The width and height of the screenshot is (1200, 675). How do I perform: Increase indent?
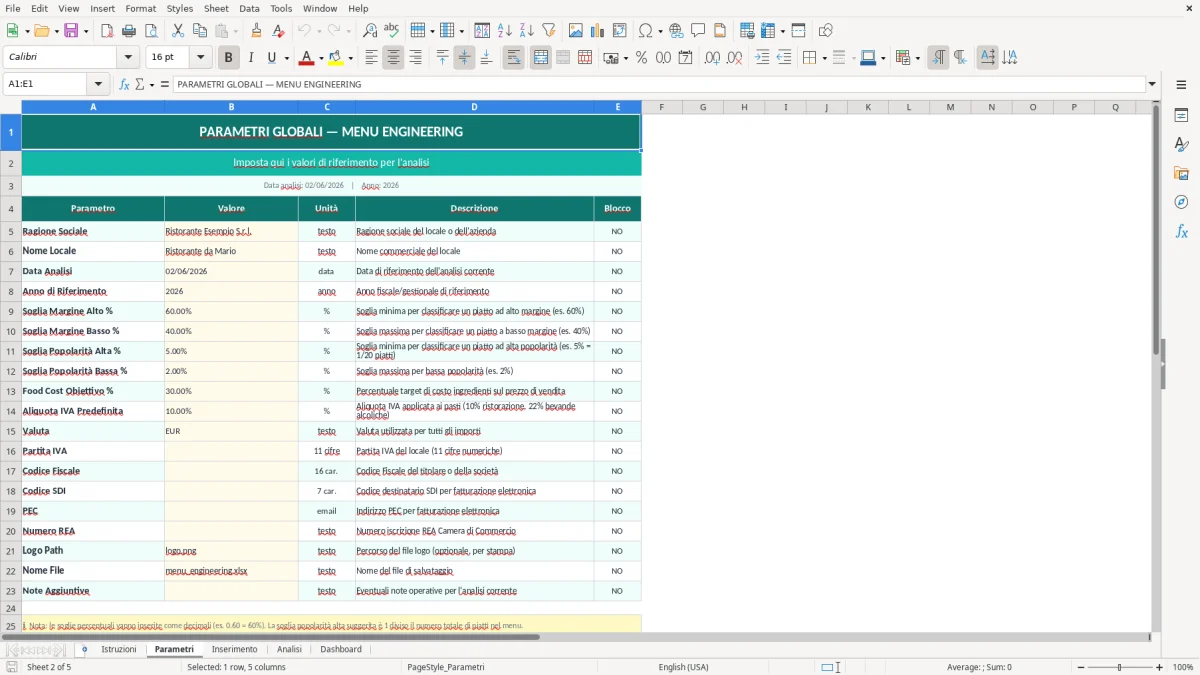coord(762,58)
